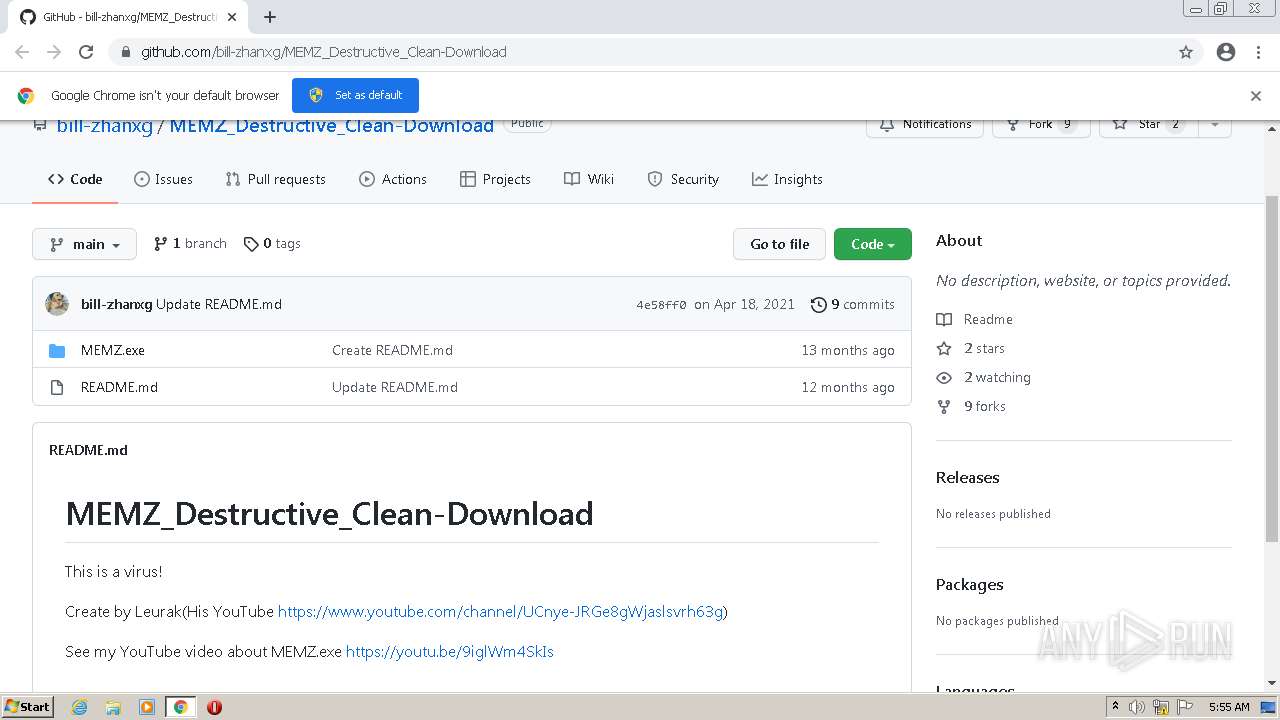Click the GitHub favicon on the browser tab
This screenshot has height=720, width=1280.
click(x=27, y=17)
